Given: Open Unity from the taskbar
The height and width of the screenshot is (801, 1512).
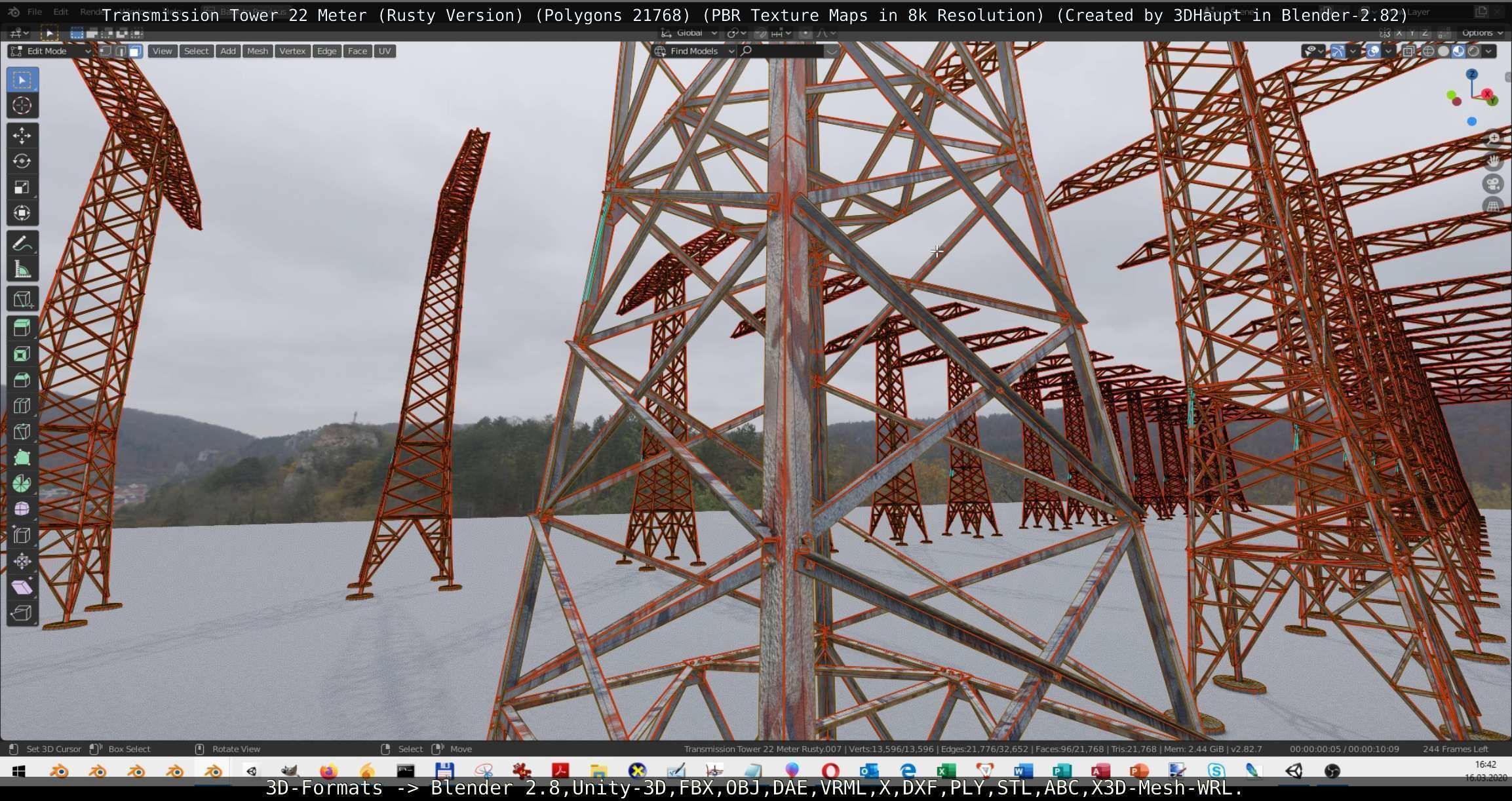Looking at the screenshot, I should 1294,772.
